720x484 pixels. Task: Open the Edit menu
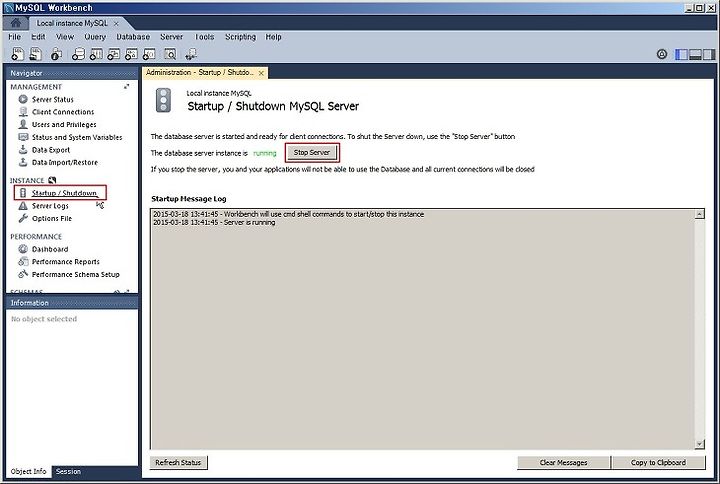tap(38, 37)
